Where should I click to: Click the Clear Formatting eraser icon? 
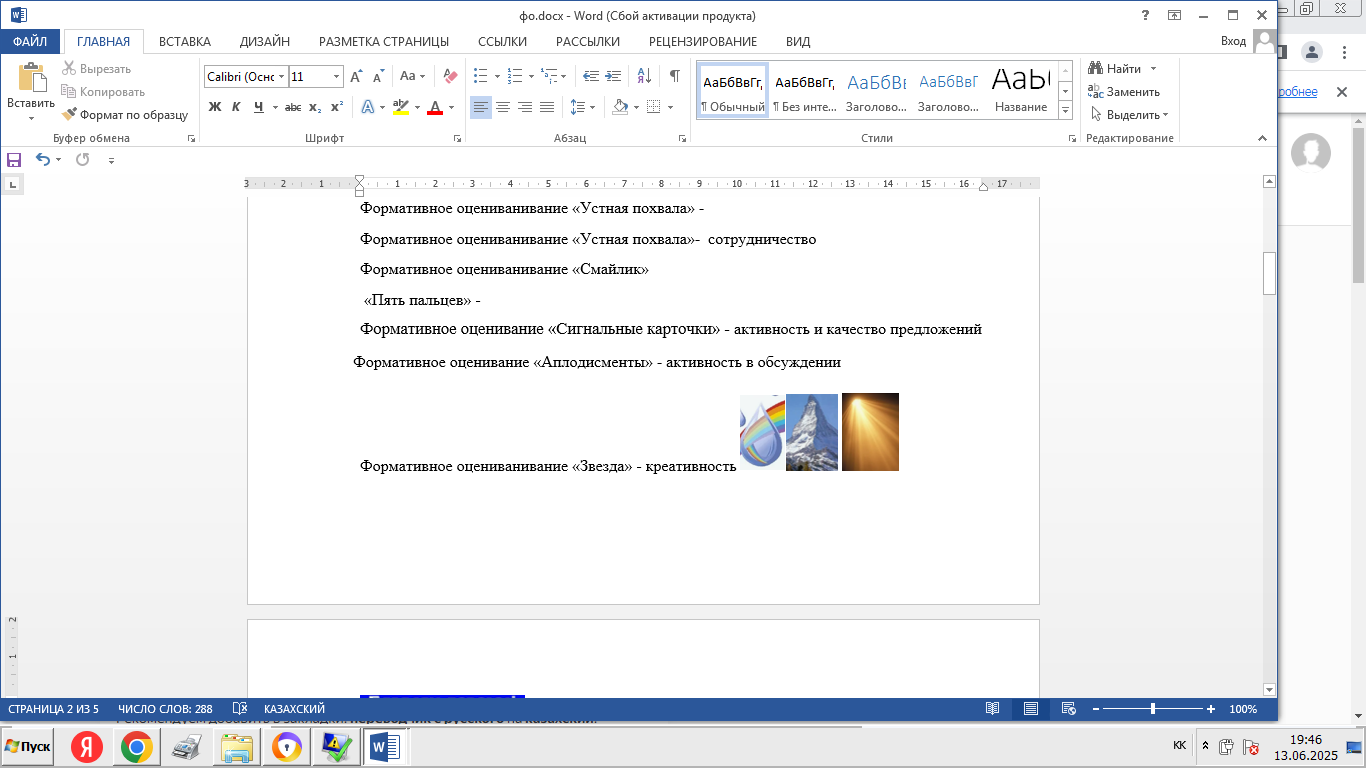[450, 76]
